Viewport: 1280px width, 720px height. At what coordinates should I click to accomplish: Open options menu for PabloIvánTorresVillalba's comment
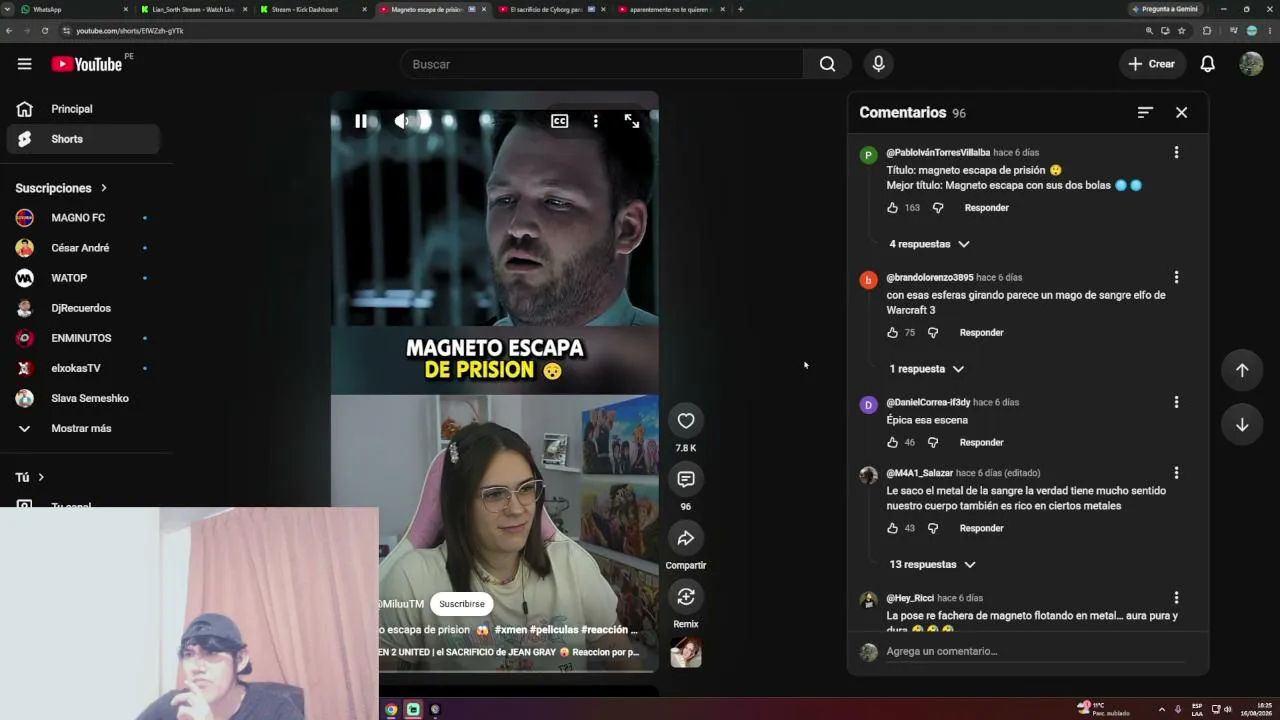1176,153
